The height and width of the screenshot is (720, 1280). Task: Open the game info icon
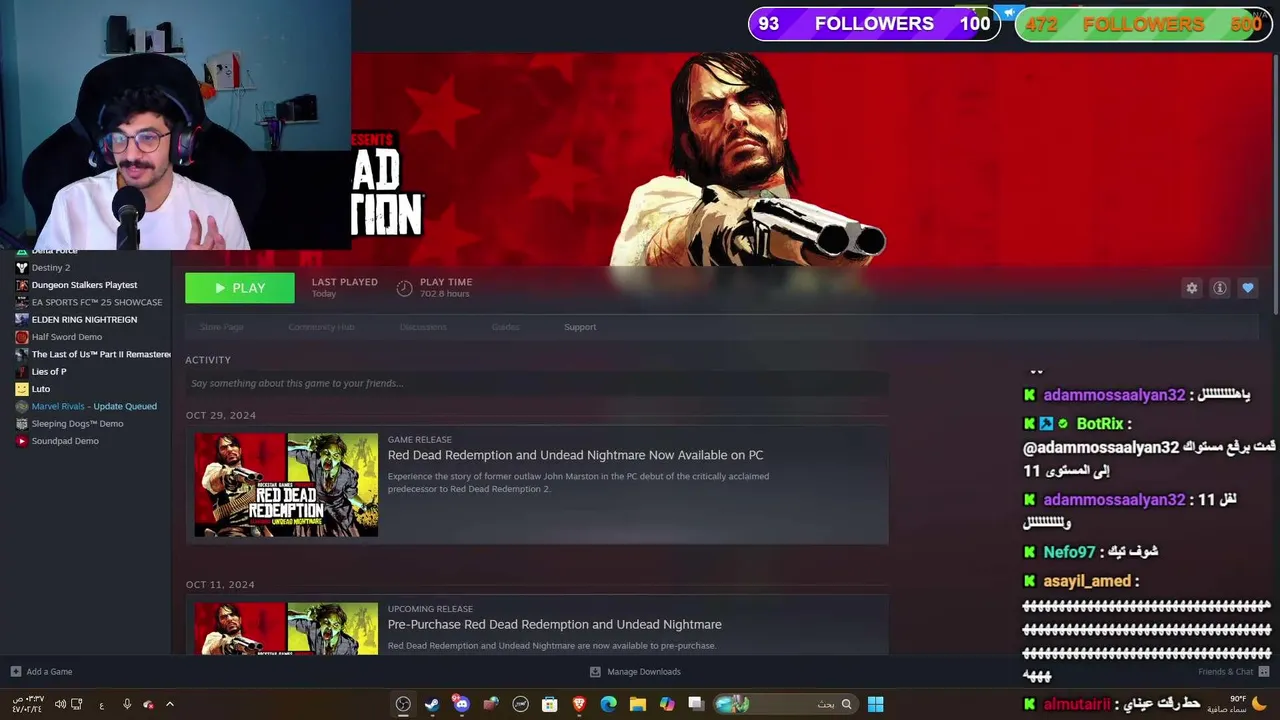click(1219, 288)
